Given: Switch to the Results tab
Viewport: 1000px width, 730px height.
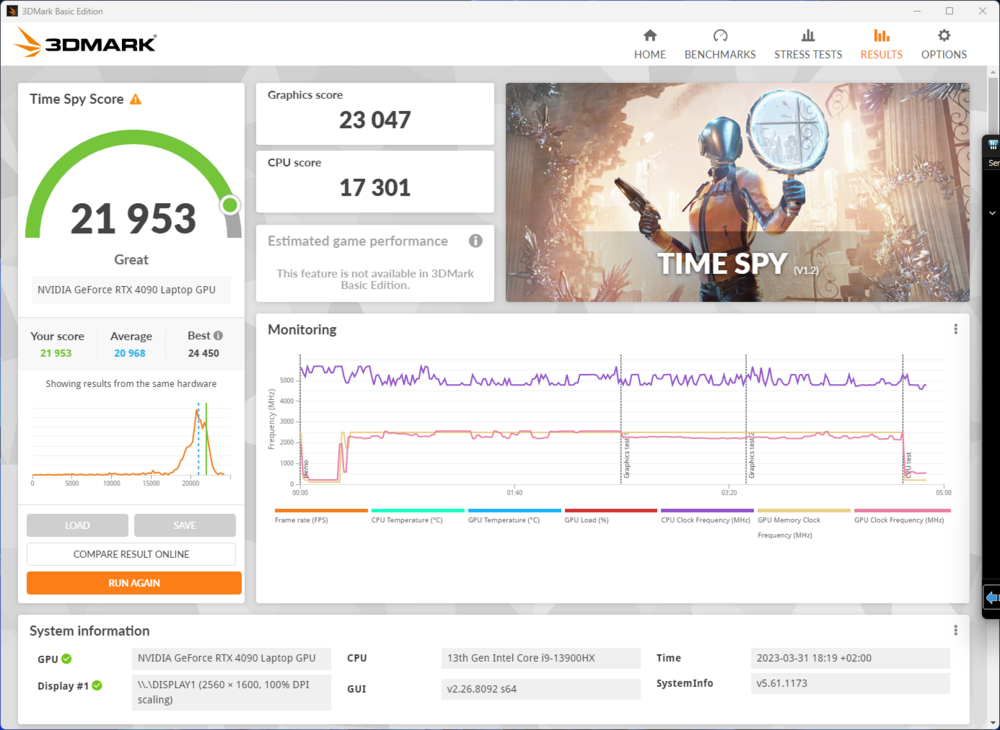Looking at the screenshot, I should pyautogui.click(x=881, y=44).
